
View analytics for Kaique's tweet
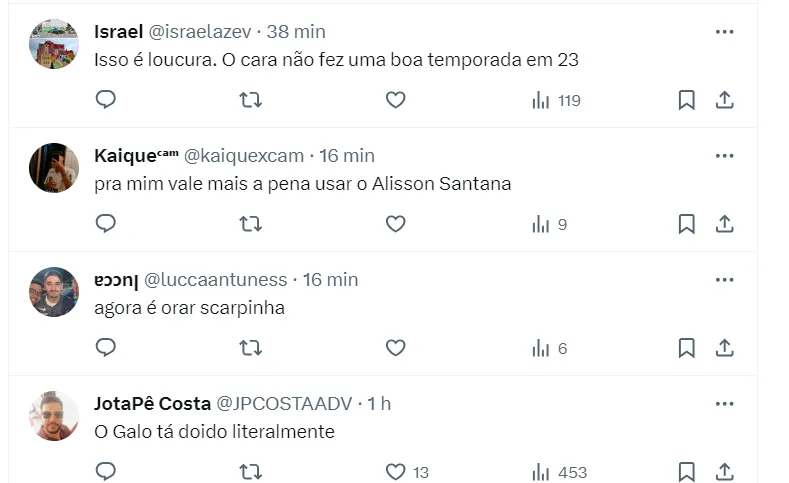click(x=549, y=224)
